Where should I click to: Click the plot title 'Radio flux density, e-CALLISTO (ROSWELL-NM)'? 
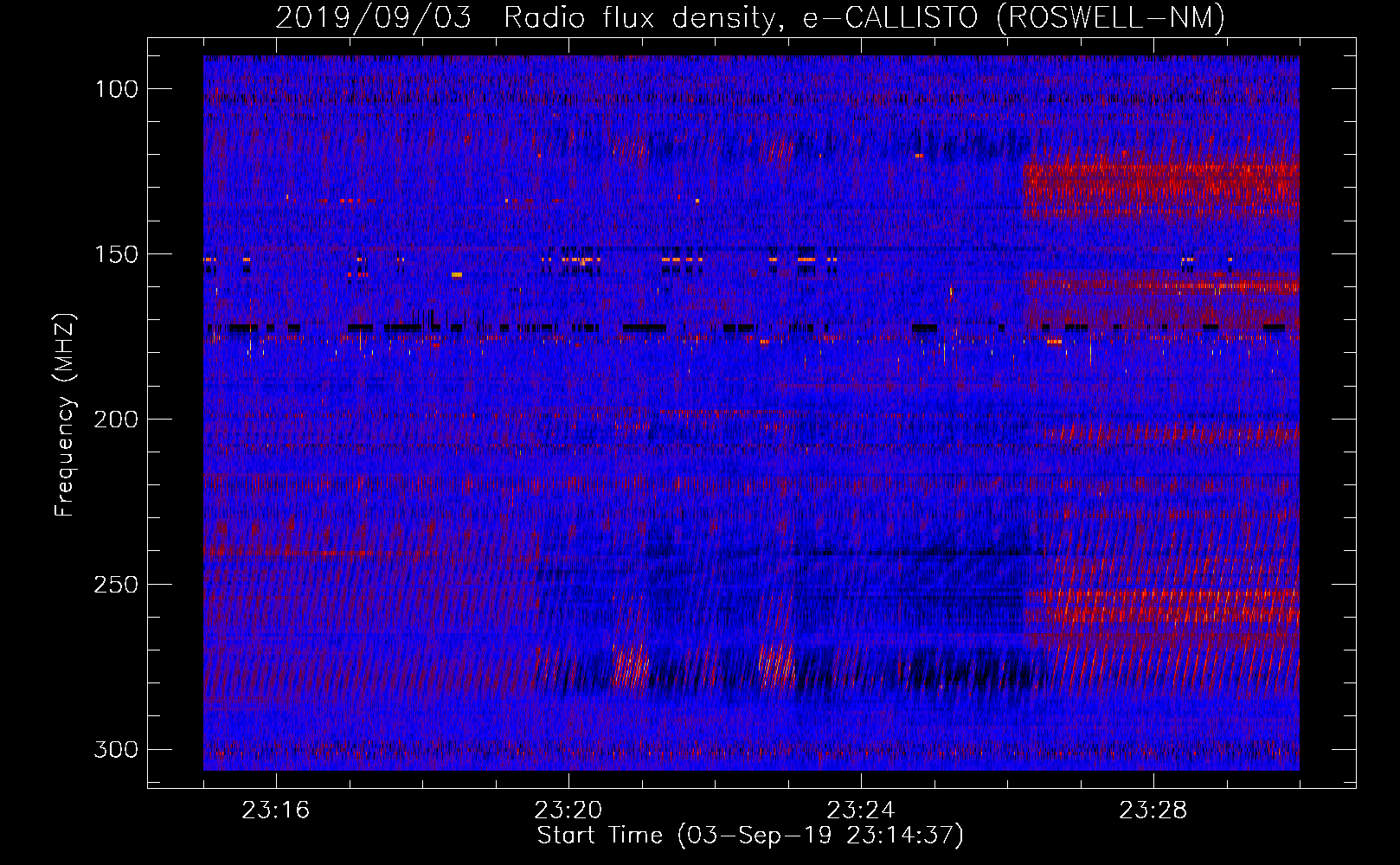864,17
